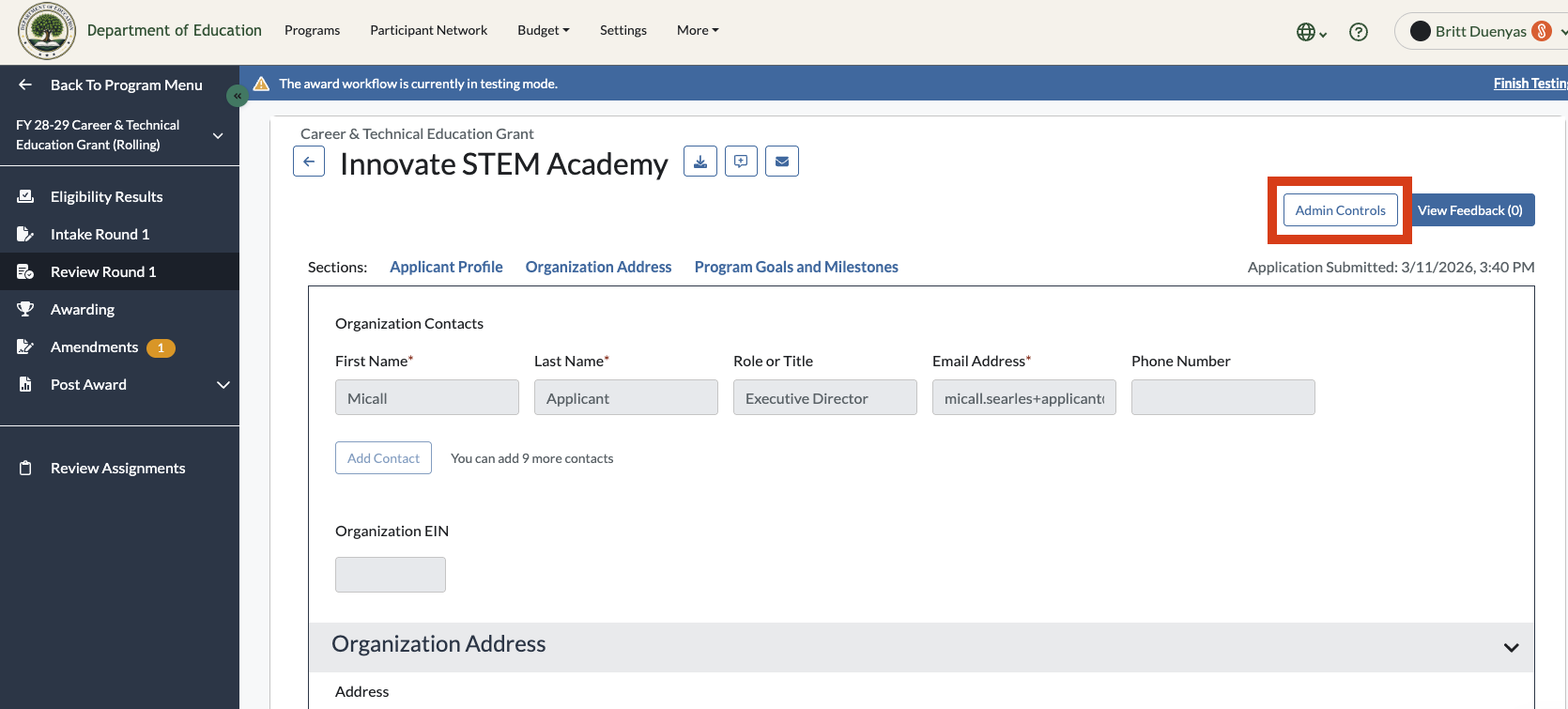
Task: Collapse the Organization Address section chevron
Action: coord(1511,647)
